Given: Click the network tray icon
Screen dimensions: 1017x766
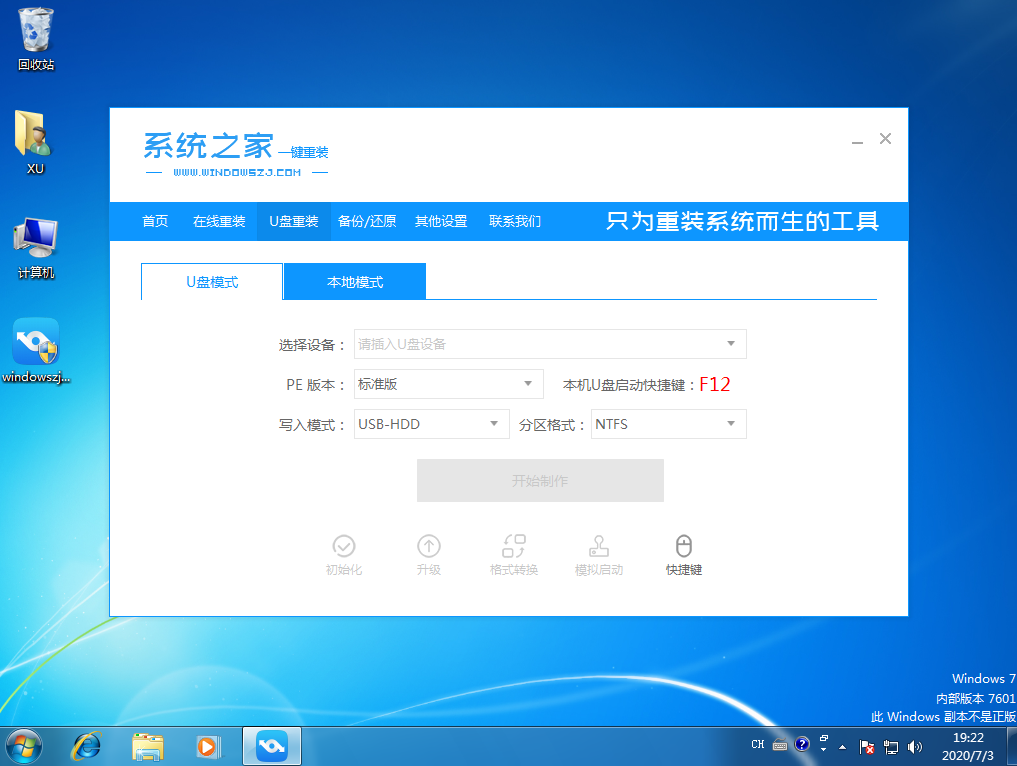Looking at the screenshot, I should 891,747.
